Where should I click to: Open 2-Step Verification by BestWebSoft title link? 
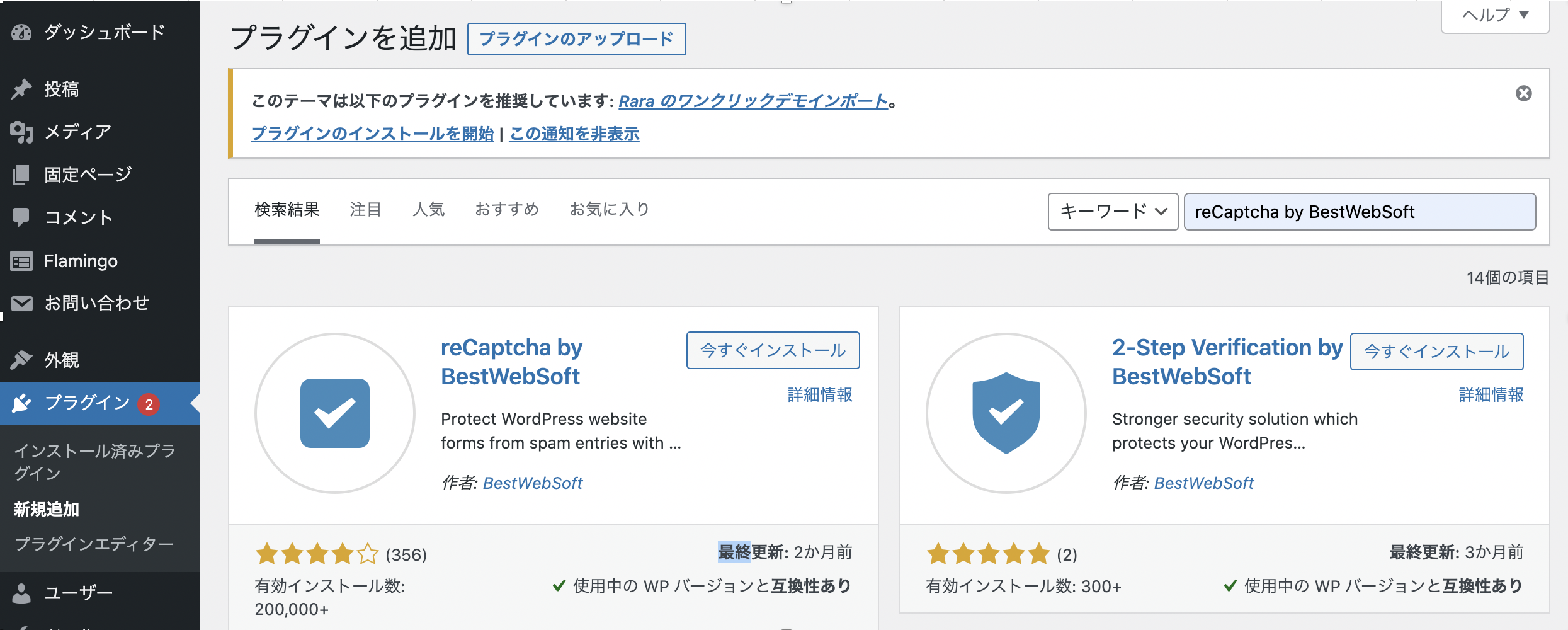1227,362
